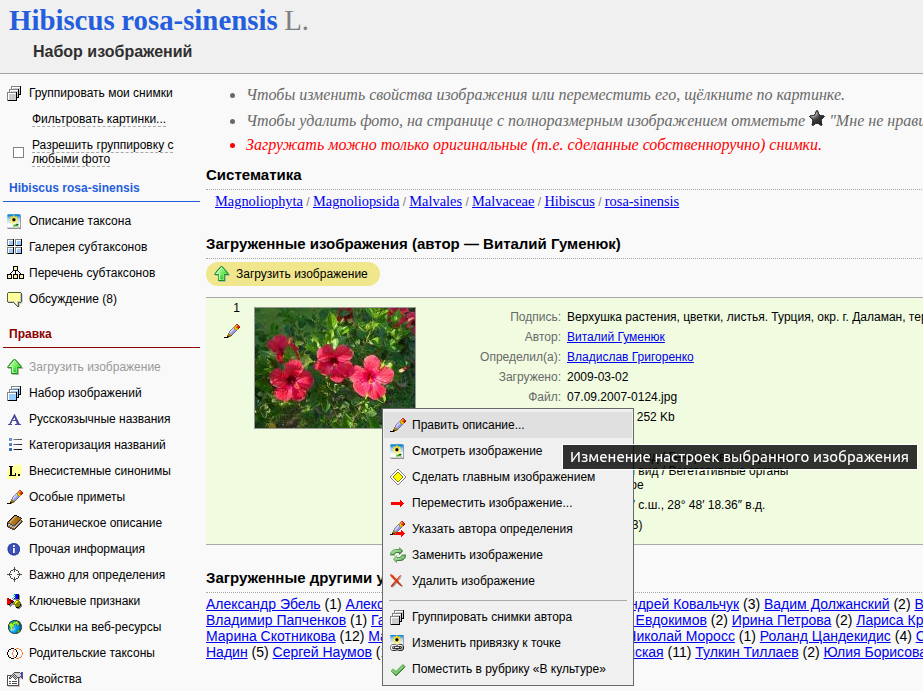Click the image set icon in Правка
This screenshot has height=691, width=923.
(14, 393)
